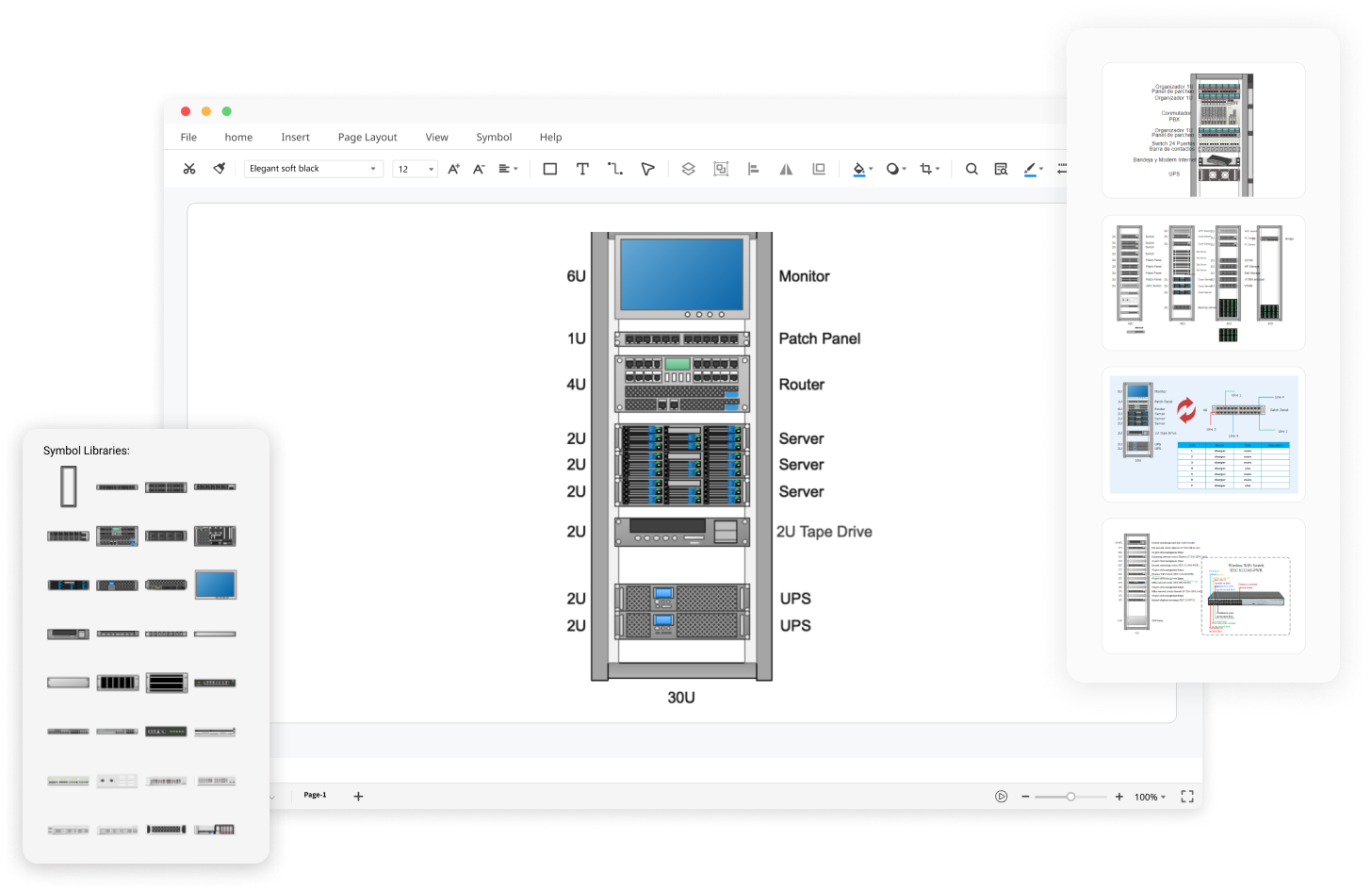Open the Fill Color picker
Viewport: 1372px width, 890px height.
click(x=860, y=169)
